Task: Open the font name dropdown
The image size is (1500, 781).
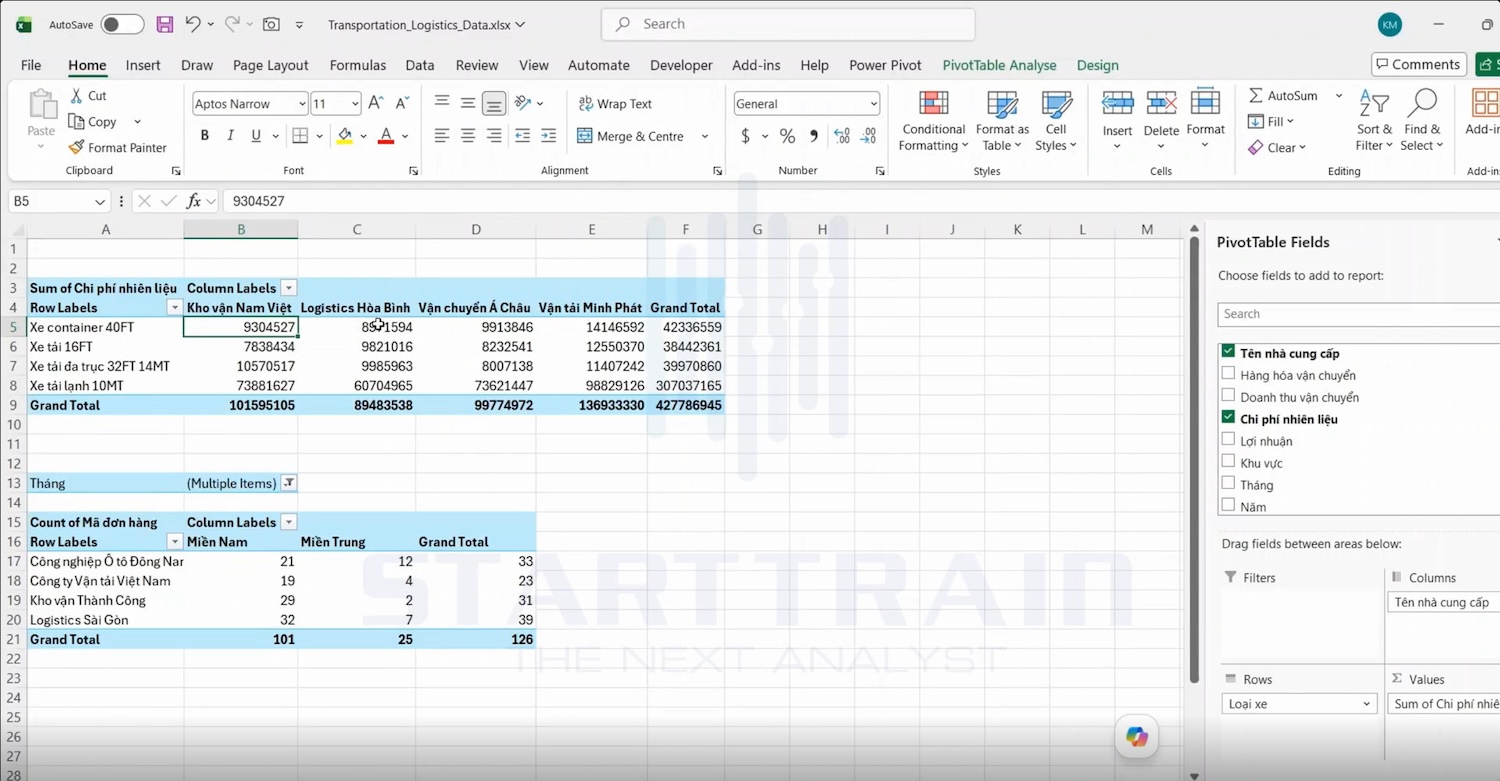Action: 302,104
